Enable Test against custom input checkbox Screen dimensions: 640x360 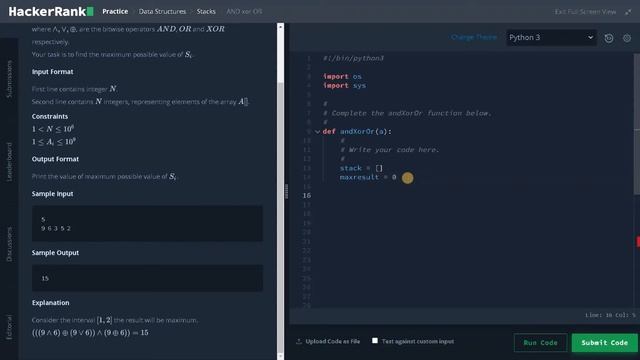click(x=375, y=340)
